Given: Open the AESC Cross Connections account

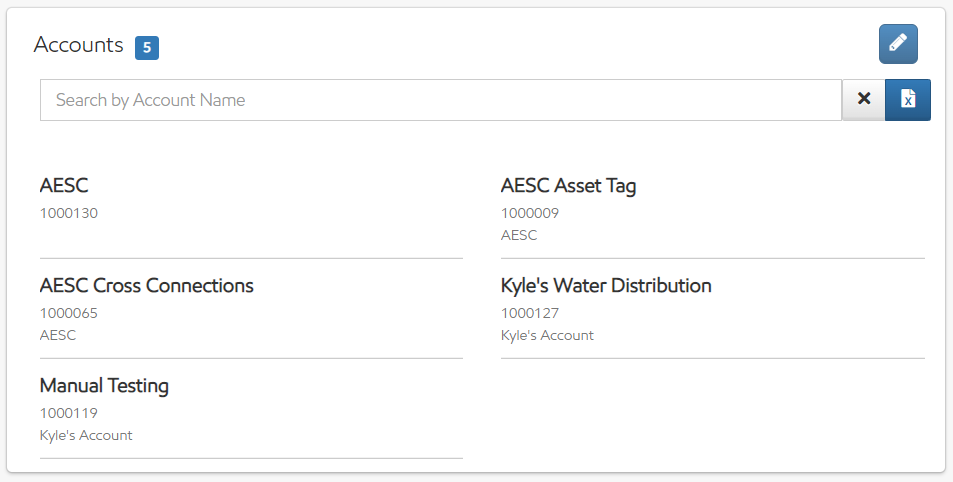Looking at the screenshot, I should (146, 286).
